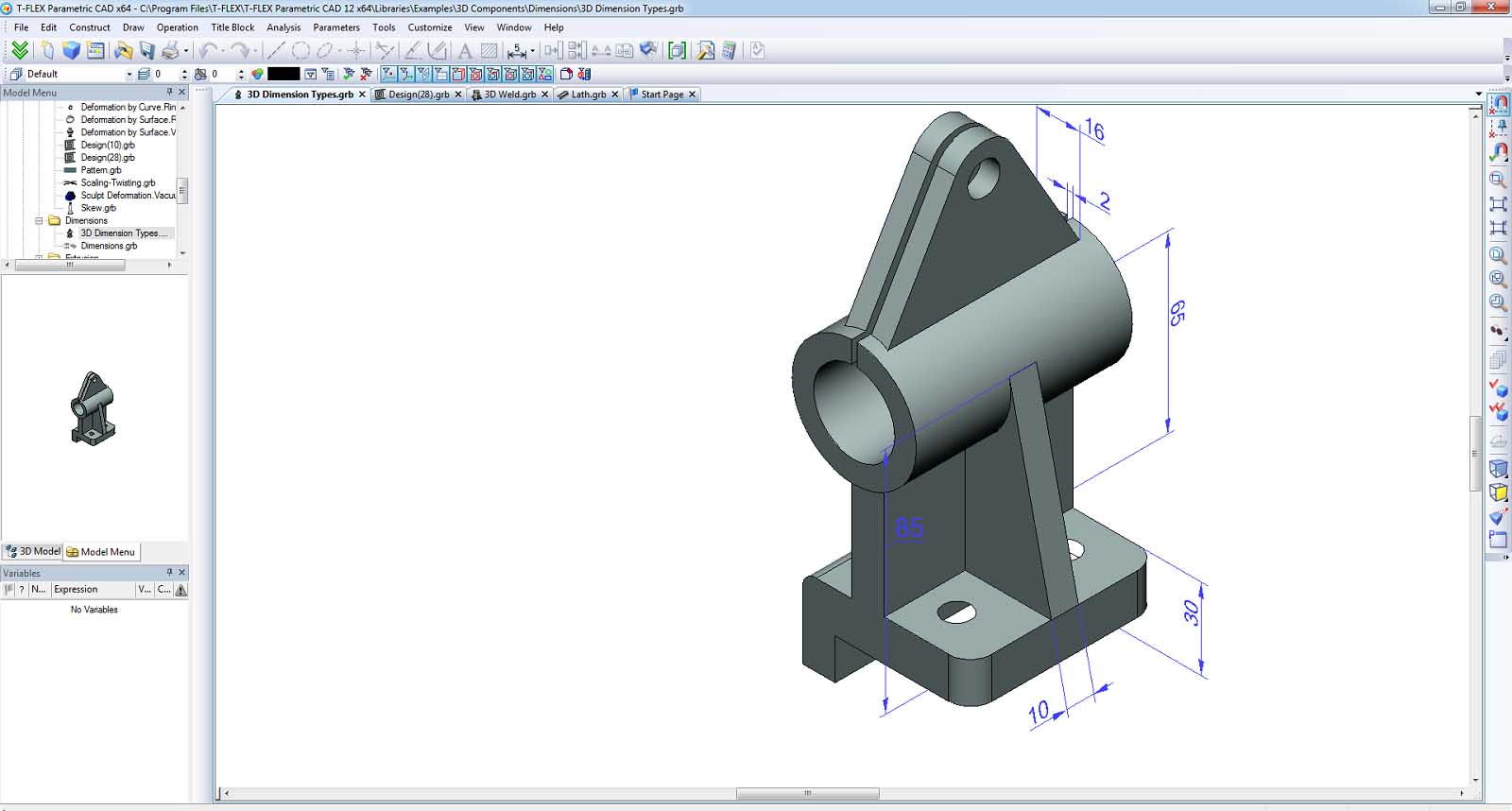Open the Operation menu
The image size is (1512, 811).
click(x=178, y=27)
